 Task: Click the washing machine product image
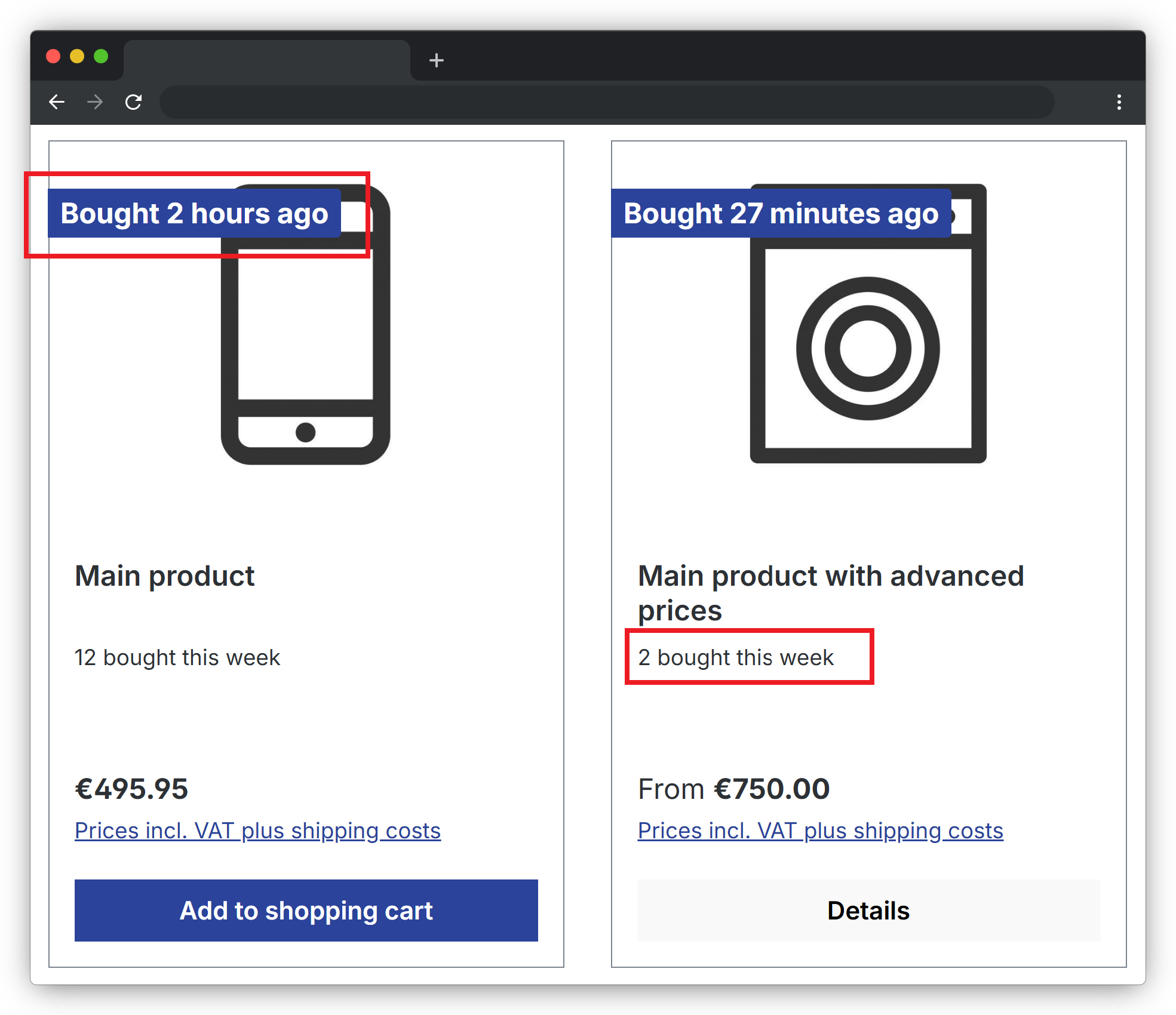click(x=868, y=323)
